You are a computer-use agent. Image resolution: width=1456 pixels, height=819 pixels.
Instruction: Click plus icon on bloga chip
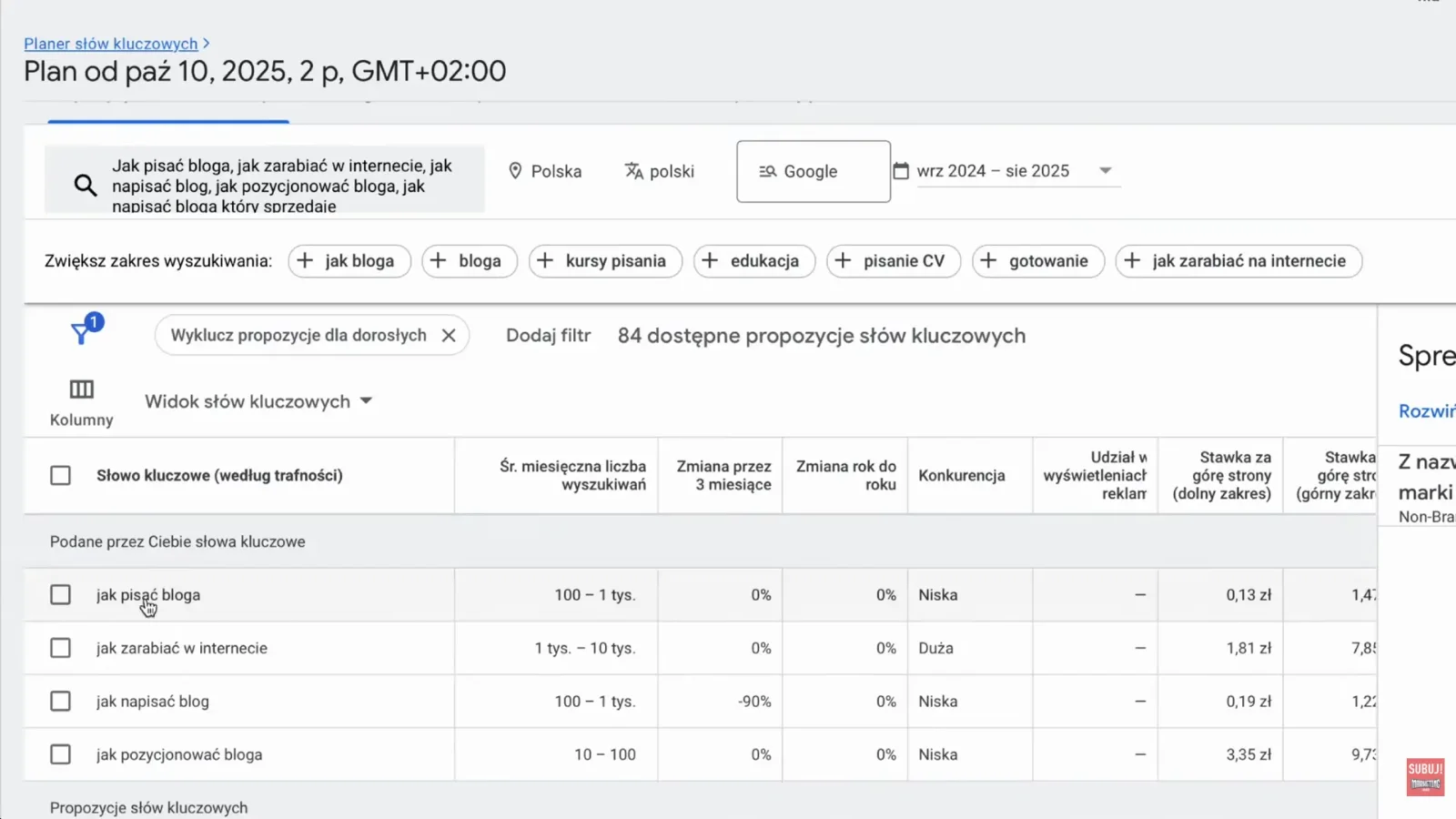pyautogui.click(x=439, y=261)
